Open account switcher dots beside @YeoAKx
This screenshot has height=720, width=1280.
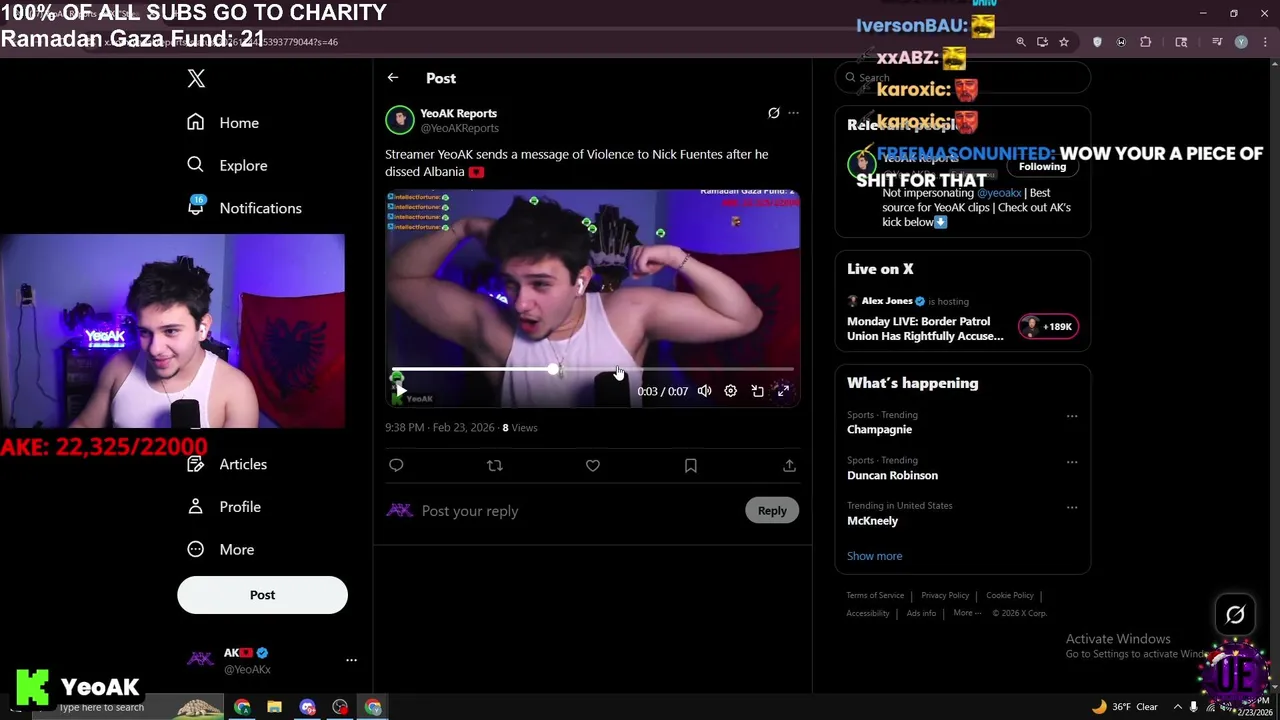click(x=351, y=660)
